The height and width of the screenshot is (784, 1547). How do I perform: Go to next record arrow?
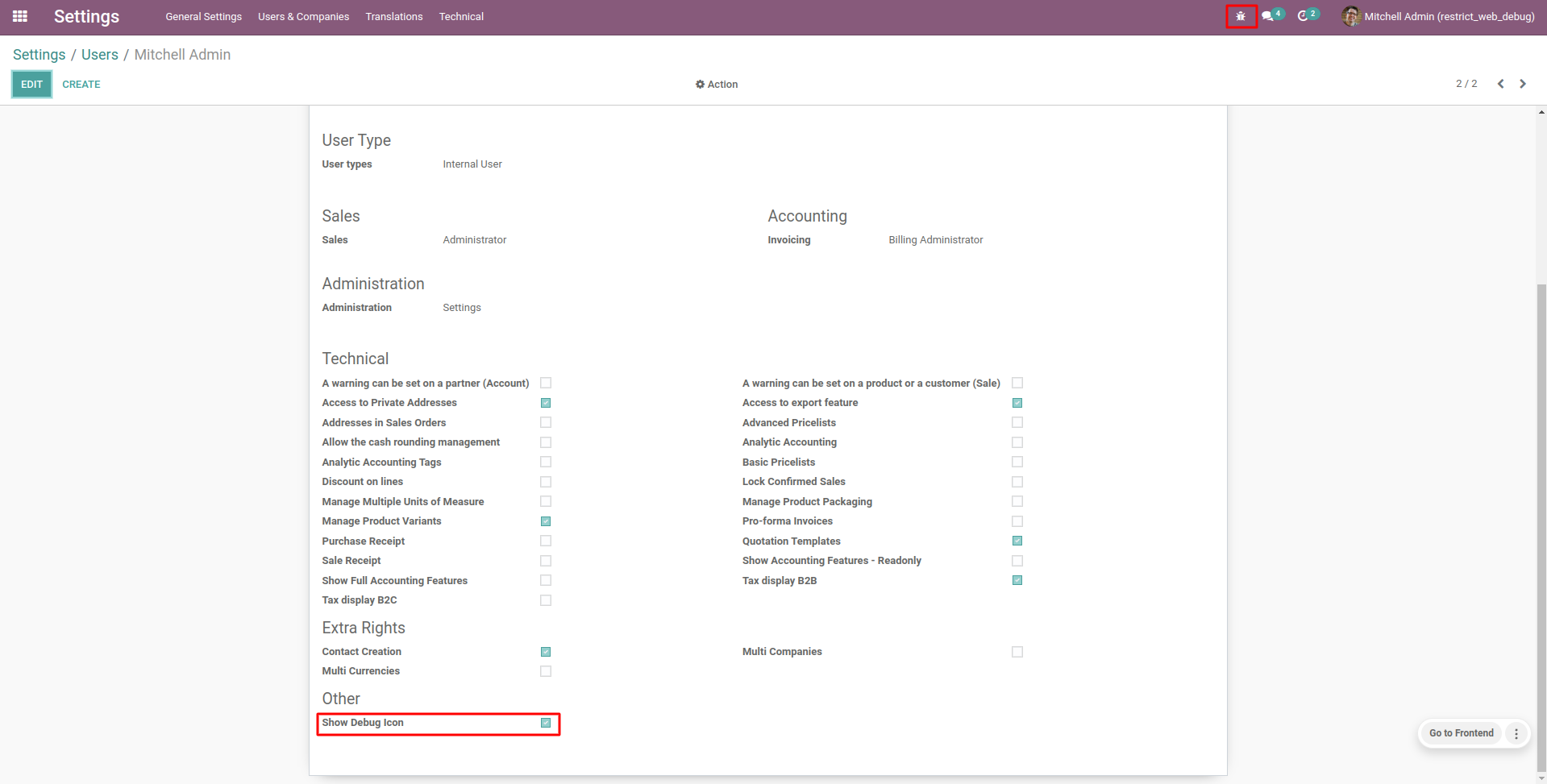1523,84
